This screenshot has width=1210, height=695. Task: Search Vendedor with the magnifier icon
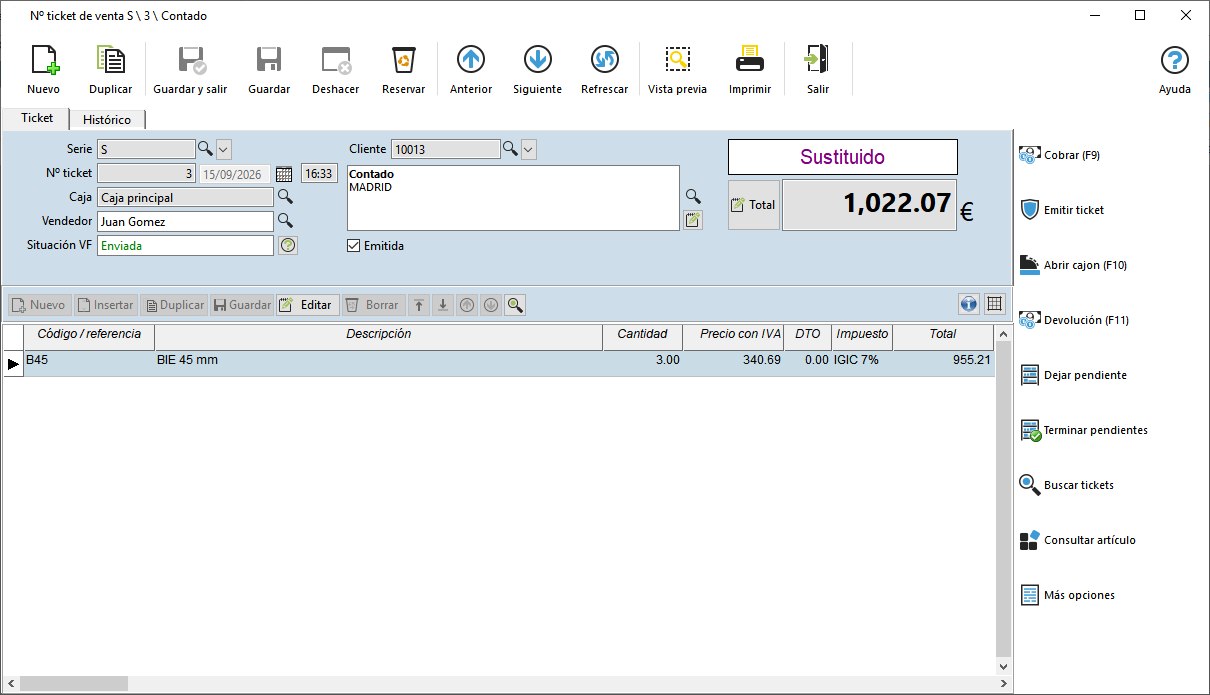coord(285,221)
